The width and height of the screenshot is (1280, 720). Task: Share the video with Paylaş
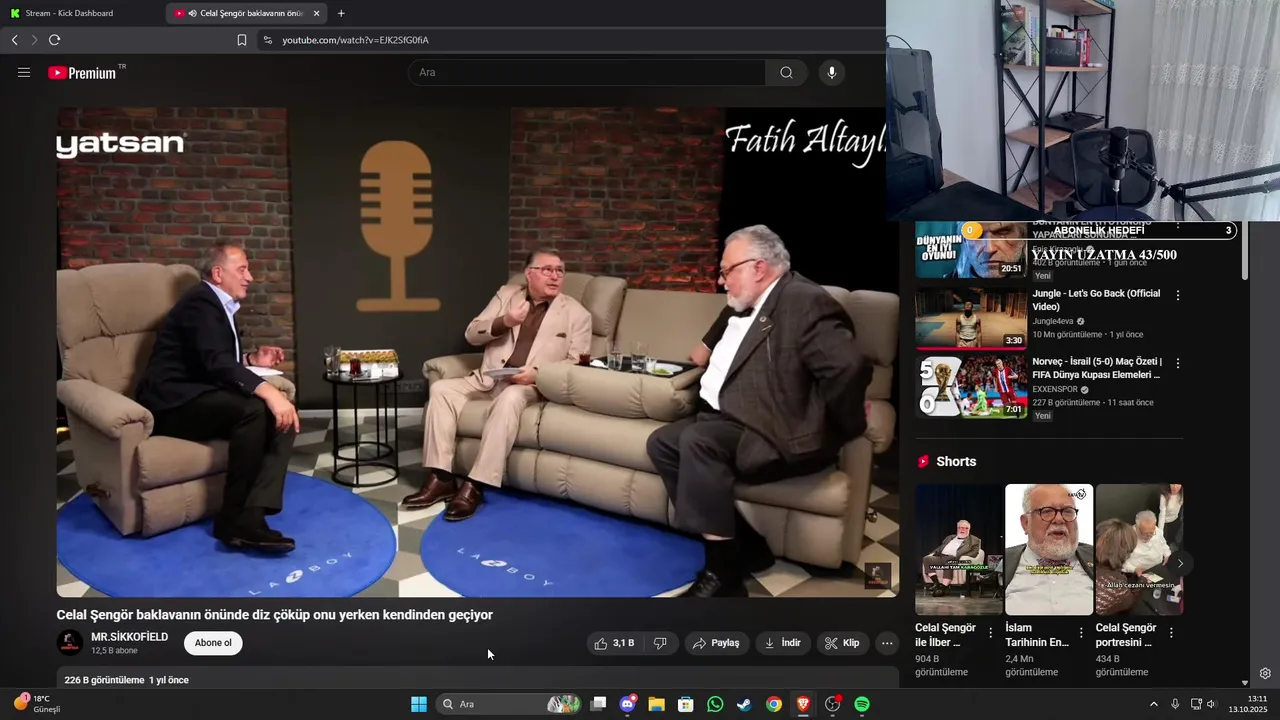[716, 643]
